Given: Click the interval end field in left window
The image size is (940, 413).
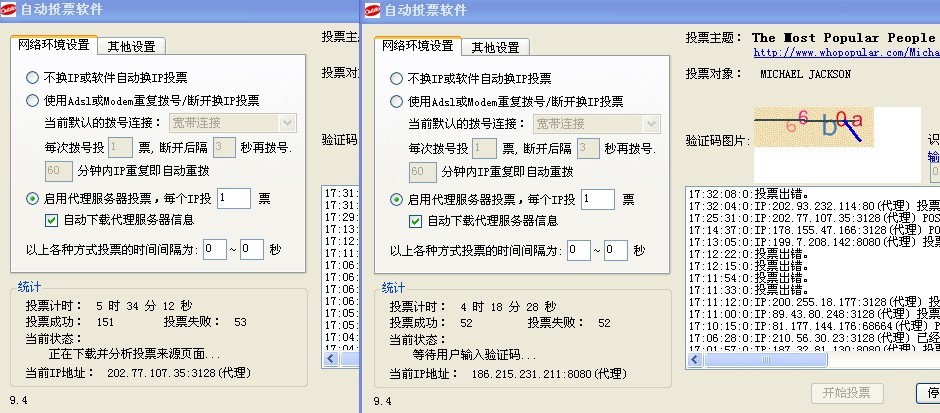Looking at the screenshot, I should [x=252, y=249].
